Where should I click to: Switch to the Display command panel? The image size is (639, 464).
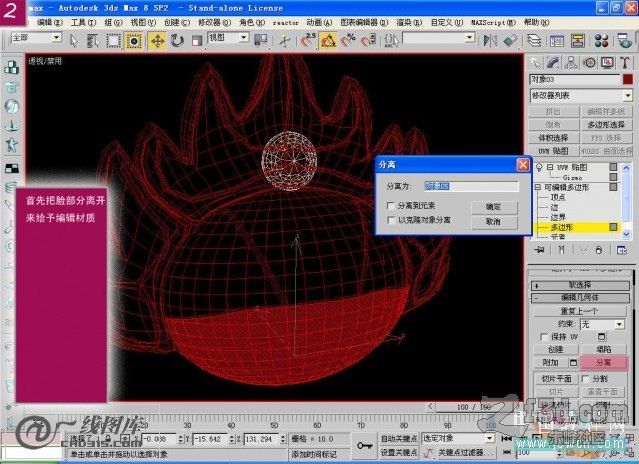(x=607, y=62)
